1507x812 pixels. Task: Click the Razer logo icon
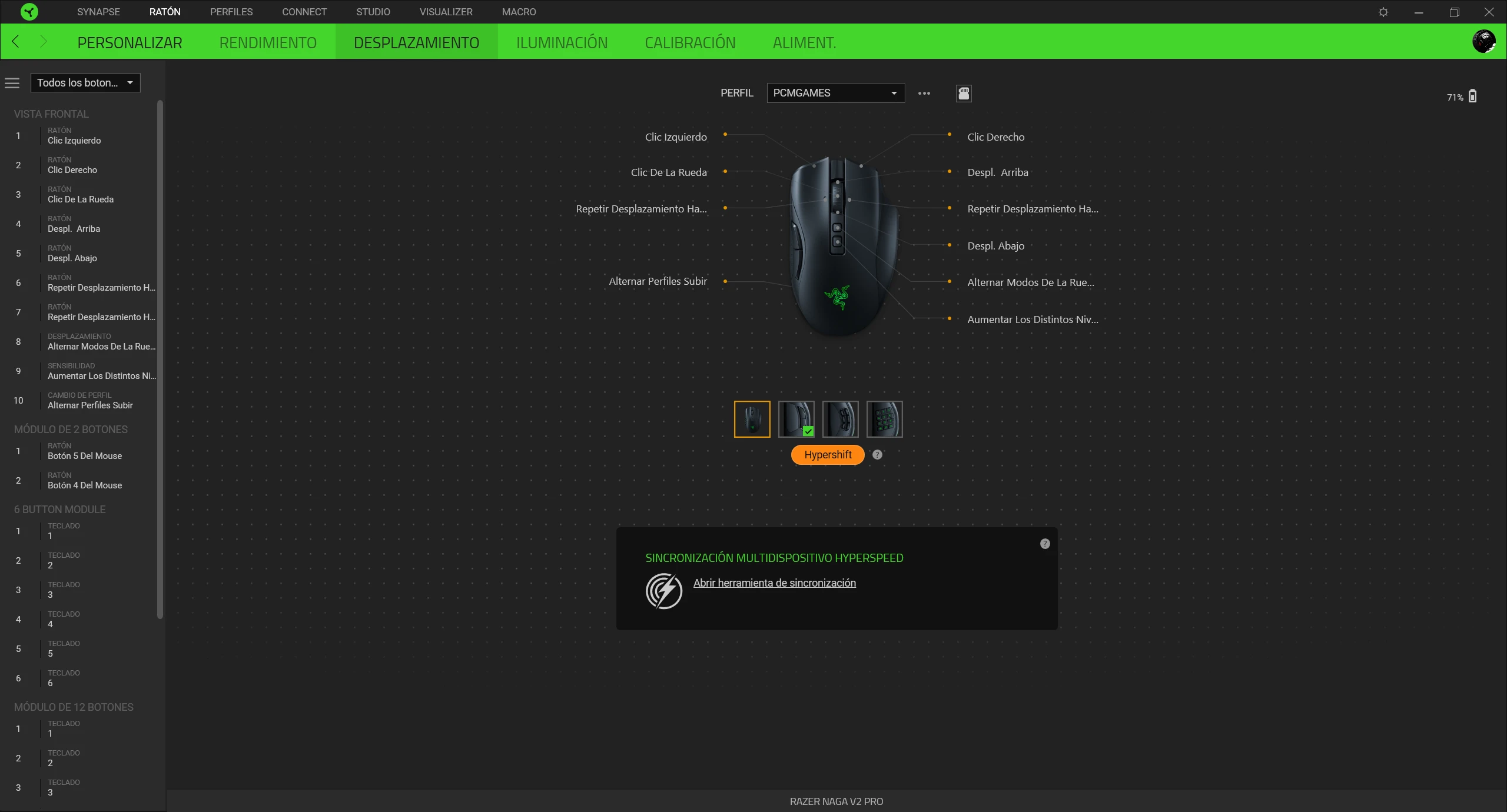point(29,12)
